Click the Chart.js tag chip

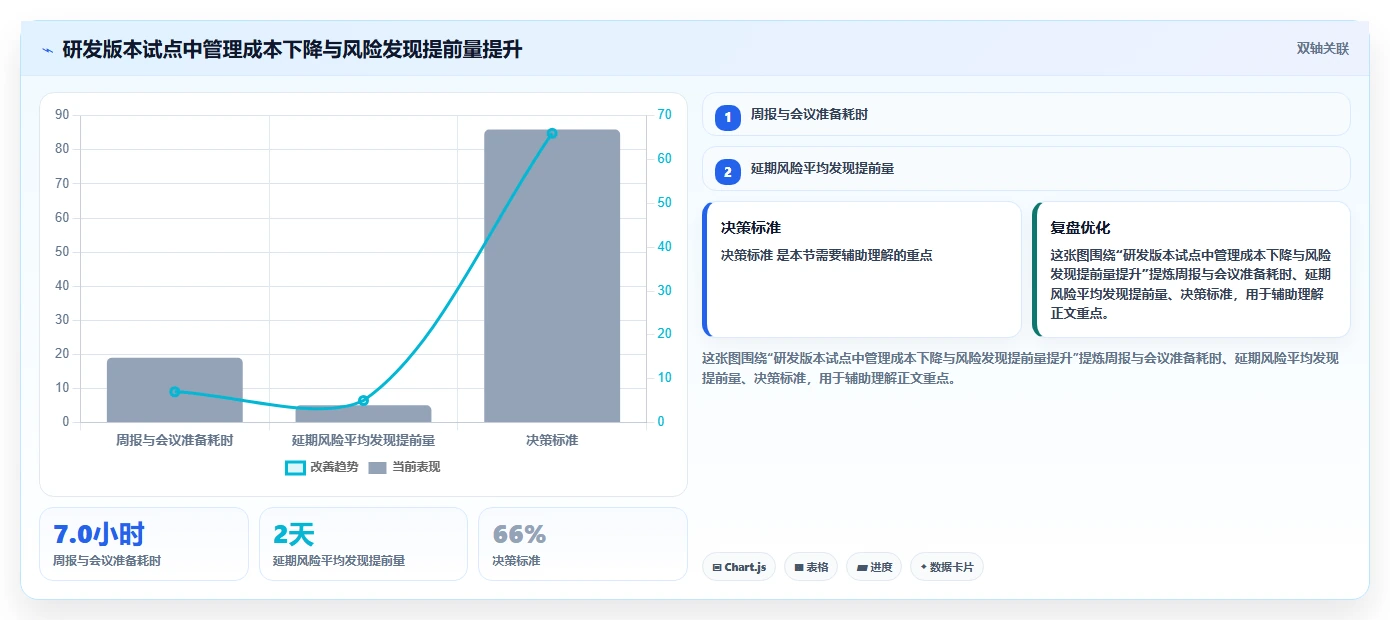point(739,567)
